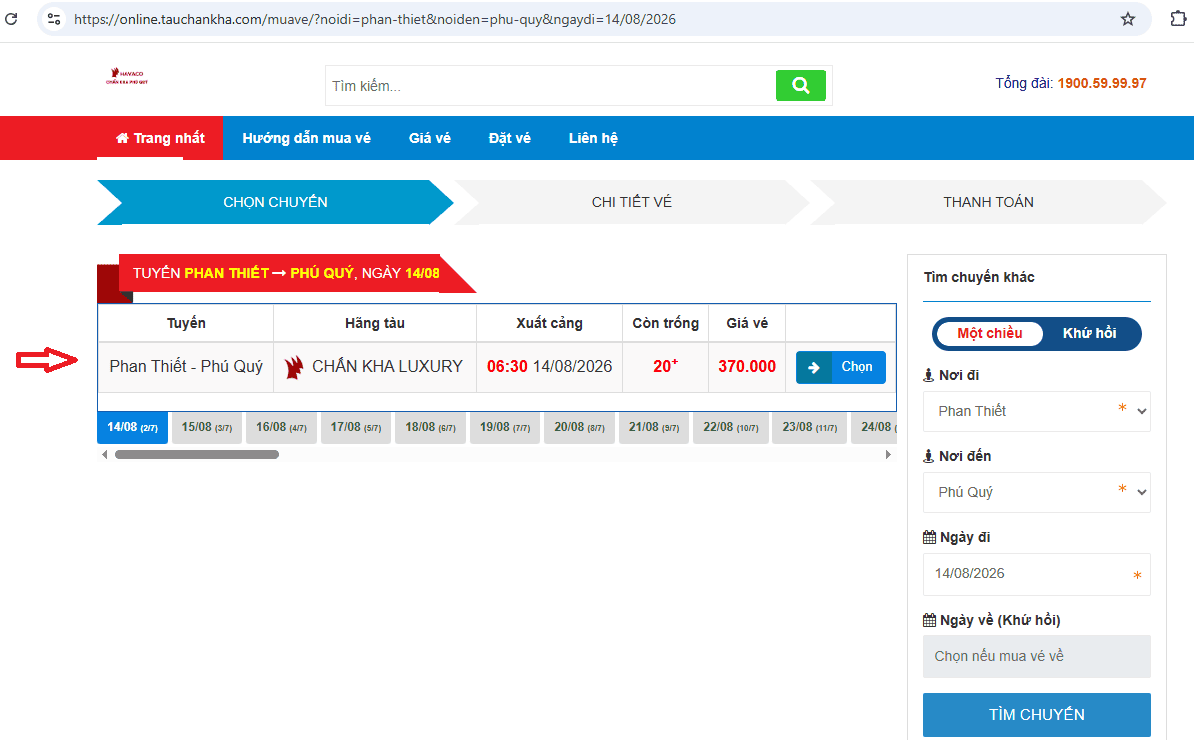Click calendar icon beside Ngày về (Khứ hồi)
This screenshot has width=1194, height=740.
(x=930, y=620)
